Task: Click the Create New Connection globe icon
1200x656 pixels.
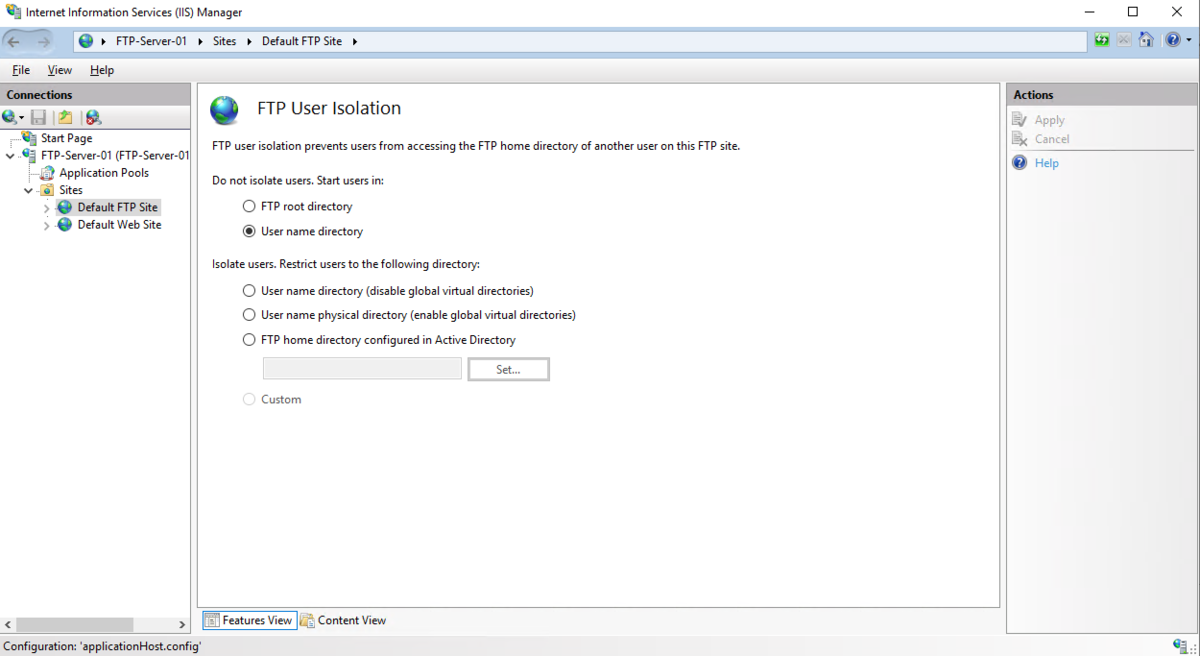Action: [10, 118]
